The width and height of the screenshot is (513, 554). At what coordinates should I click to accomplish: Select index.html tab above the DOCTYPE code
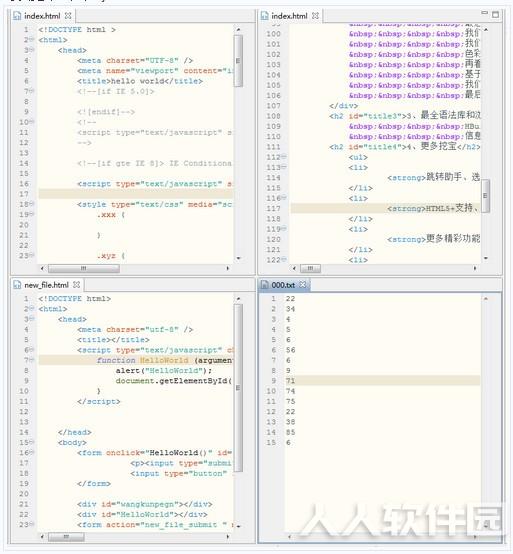point(43,16)
